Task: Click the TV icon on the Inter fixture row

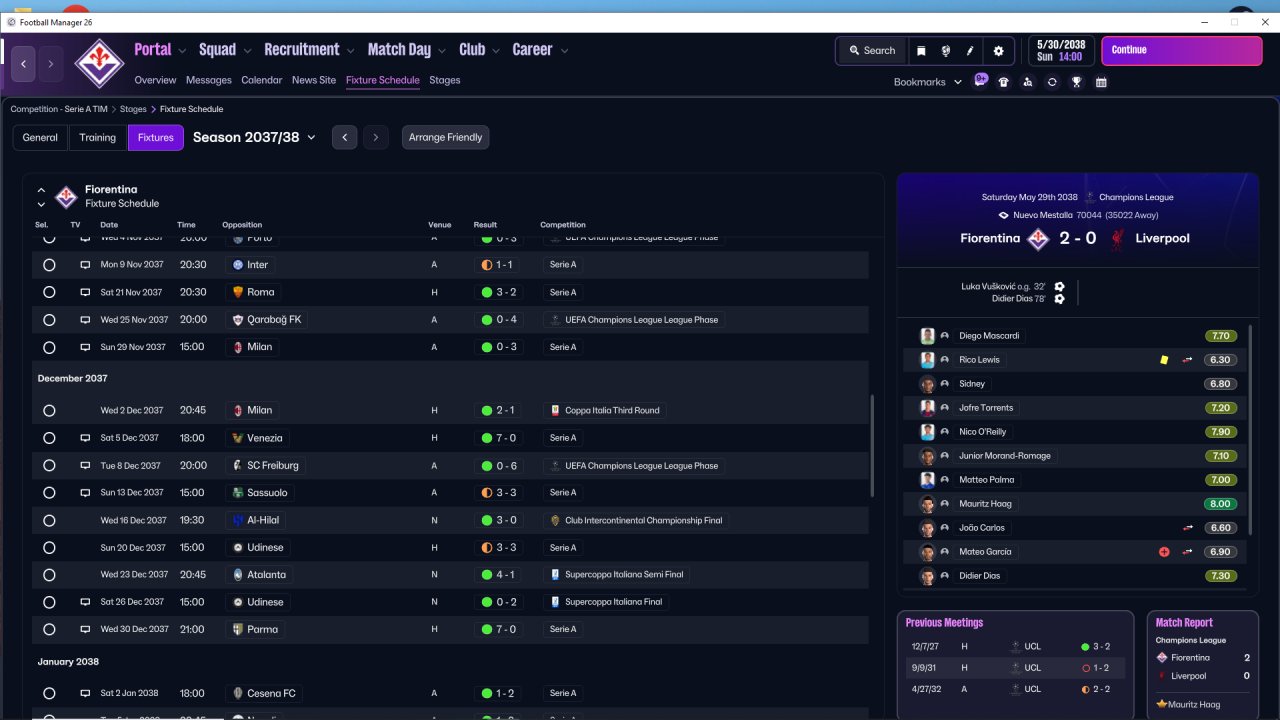Action: tap(85, 265)
